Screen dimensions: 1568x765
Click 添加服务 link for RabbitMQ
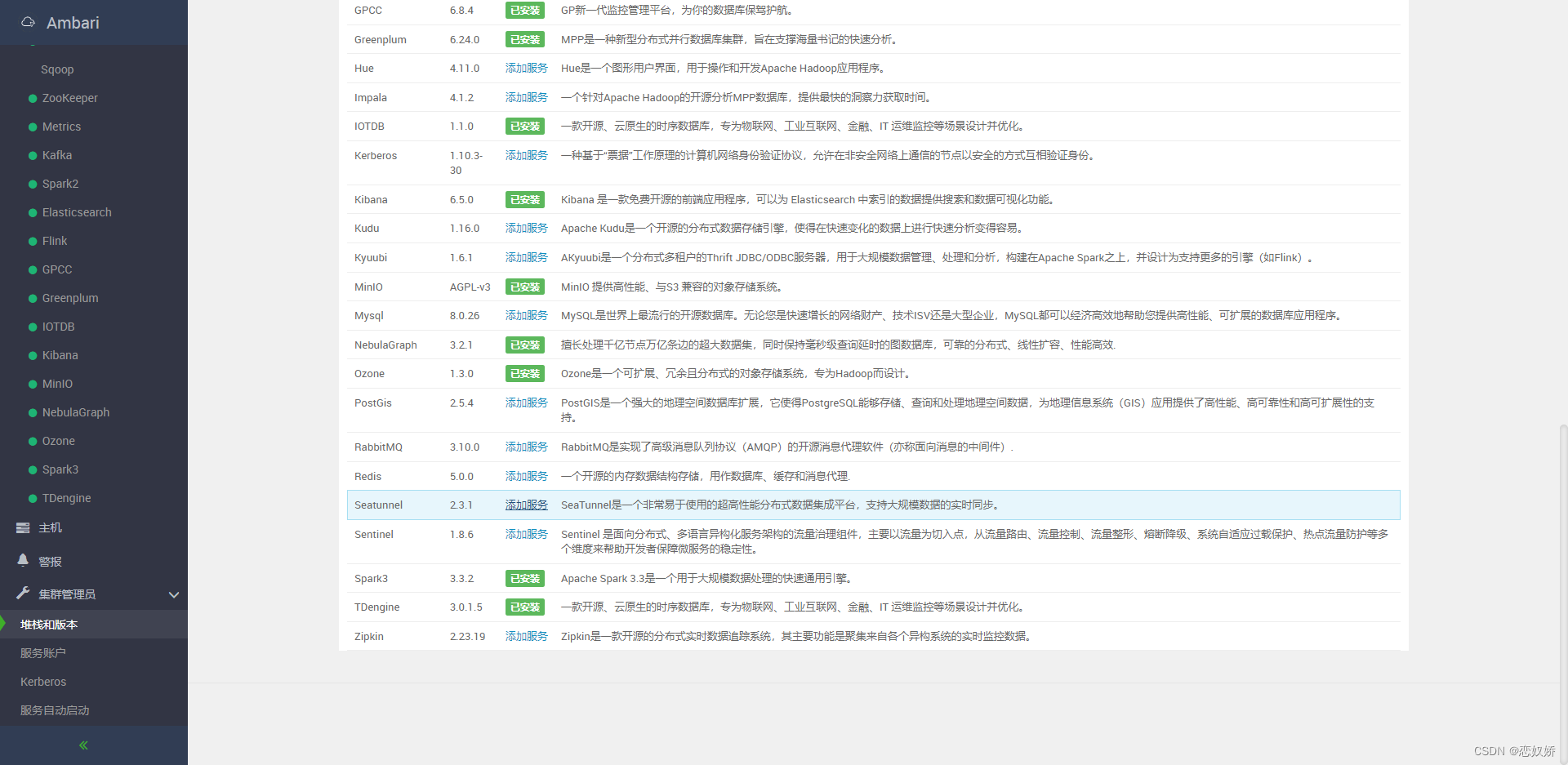[x=527, y=447]
